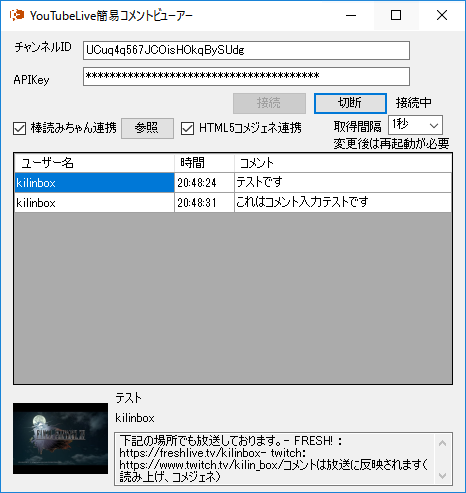Click the 参照 browse button

point(147,128)
